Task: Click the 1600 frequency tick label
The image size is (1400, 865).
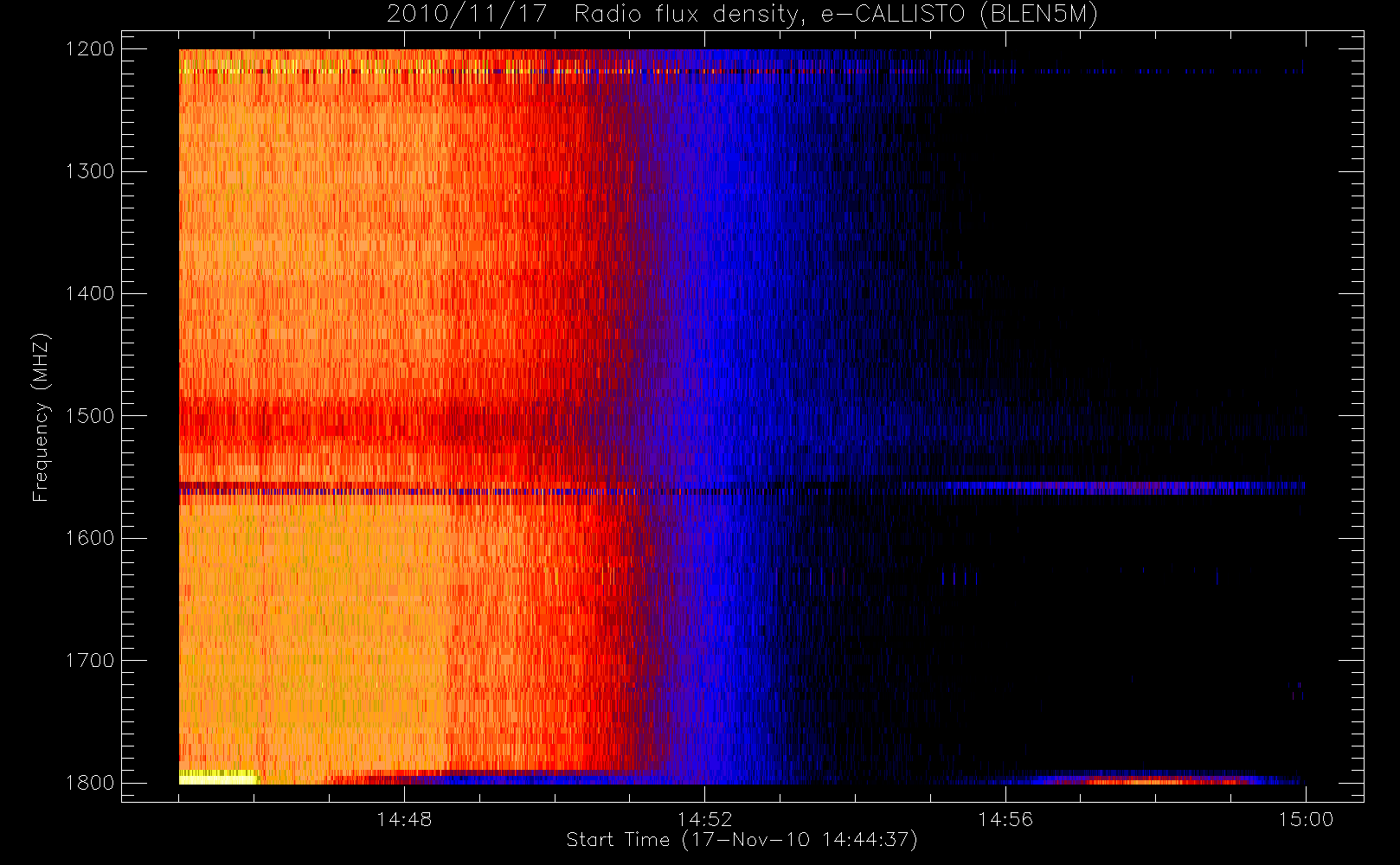Action: pos(90,538)
